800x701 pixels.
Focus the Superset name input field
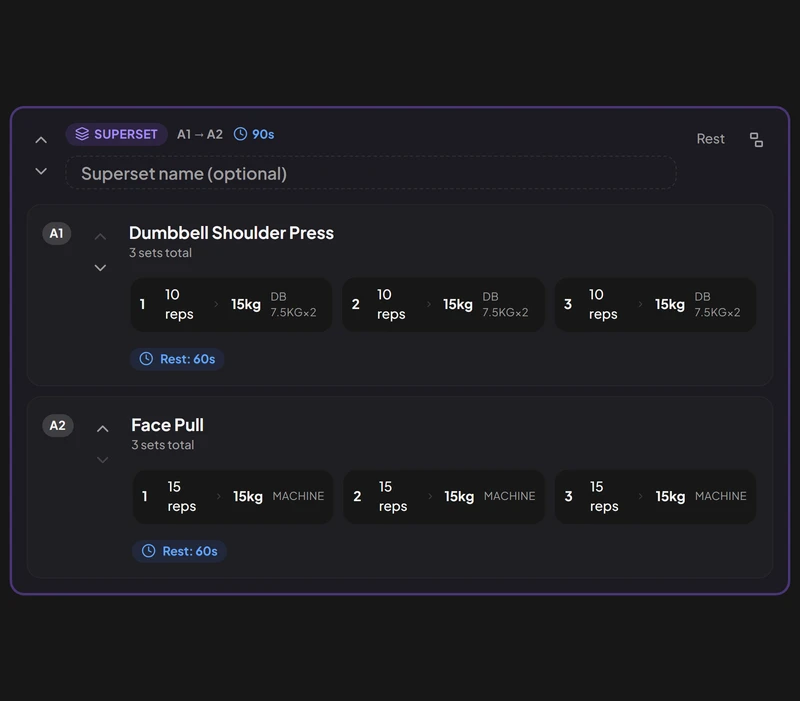pyautogui.click(x=371, y=173)
